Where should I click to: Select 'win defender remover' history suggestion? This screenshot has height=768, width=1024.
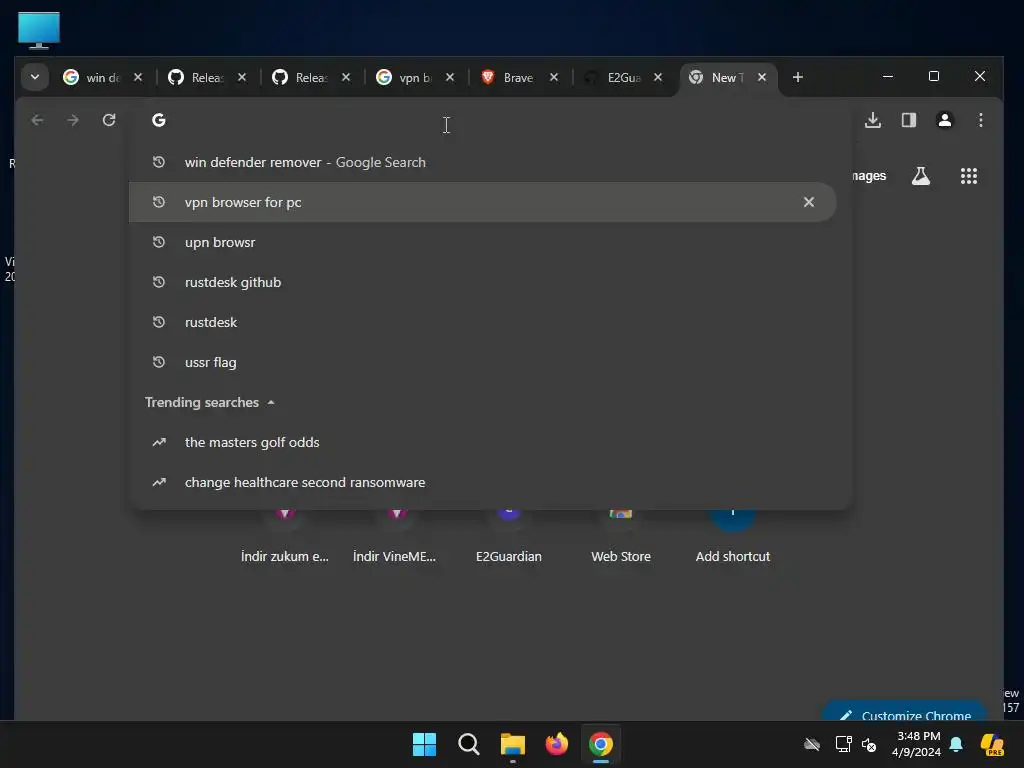point(483,162)
